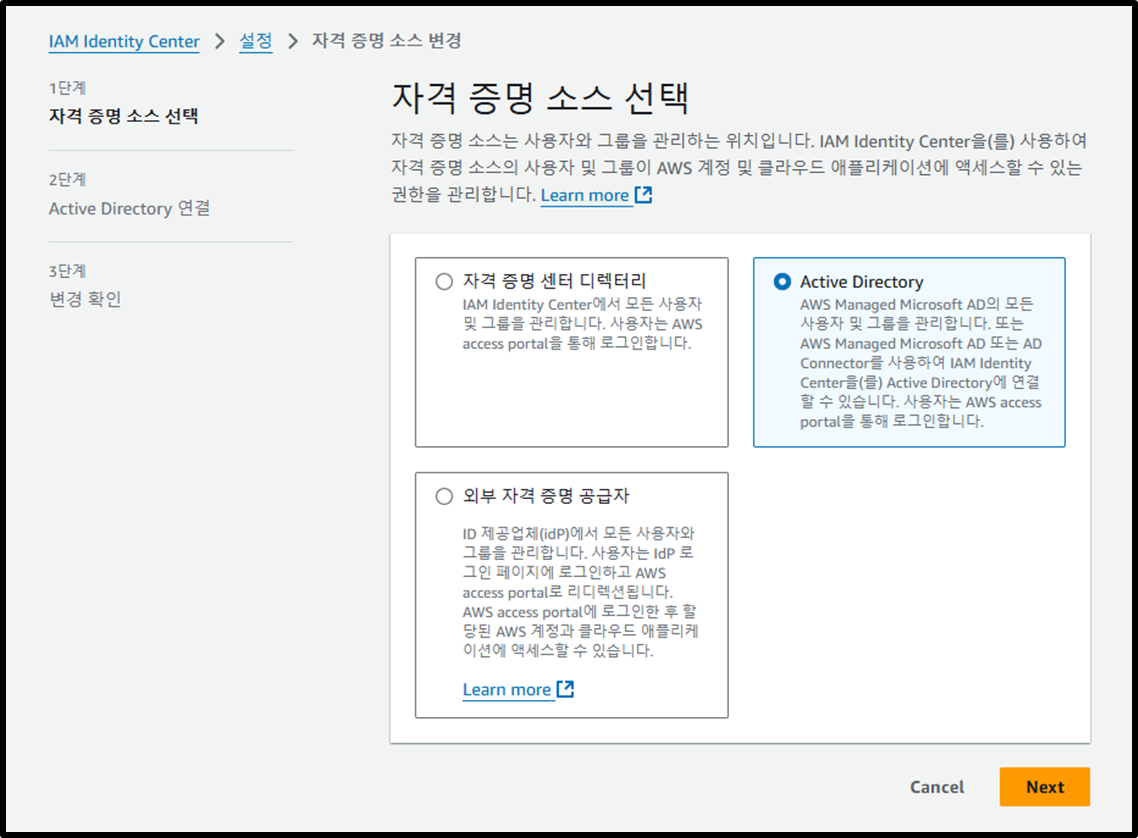This screenshot has width=1138, height=838.
Task: Select the 자격 증명 센터 디렉터리 radio button
Action: pyautogui.click(x=444, y=282)
